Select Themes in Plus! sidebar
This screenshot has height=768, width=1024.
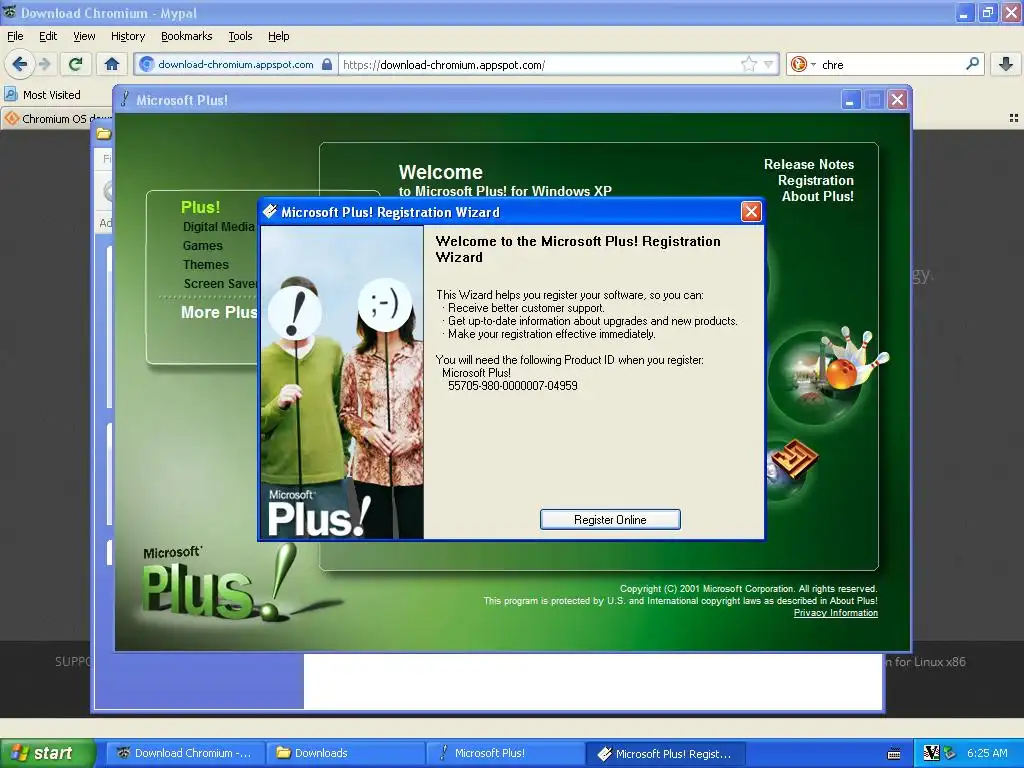[206, 264]
